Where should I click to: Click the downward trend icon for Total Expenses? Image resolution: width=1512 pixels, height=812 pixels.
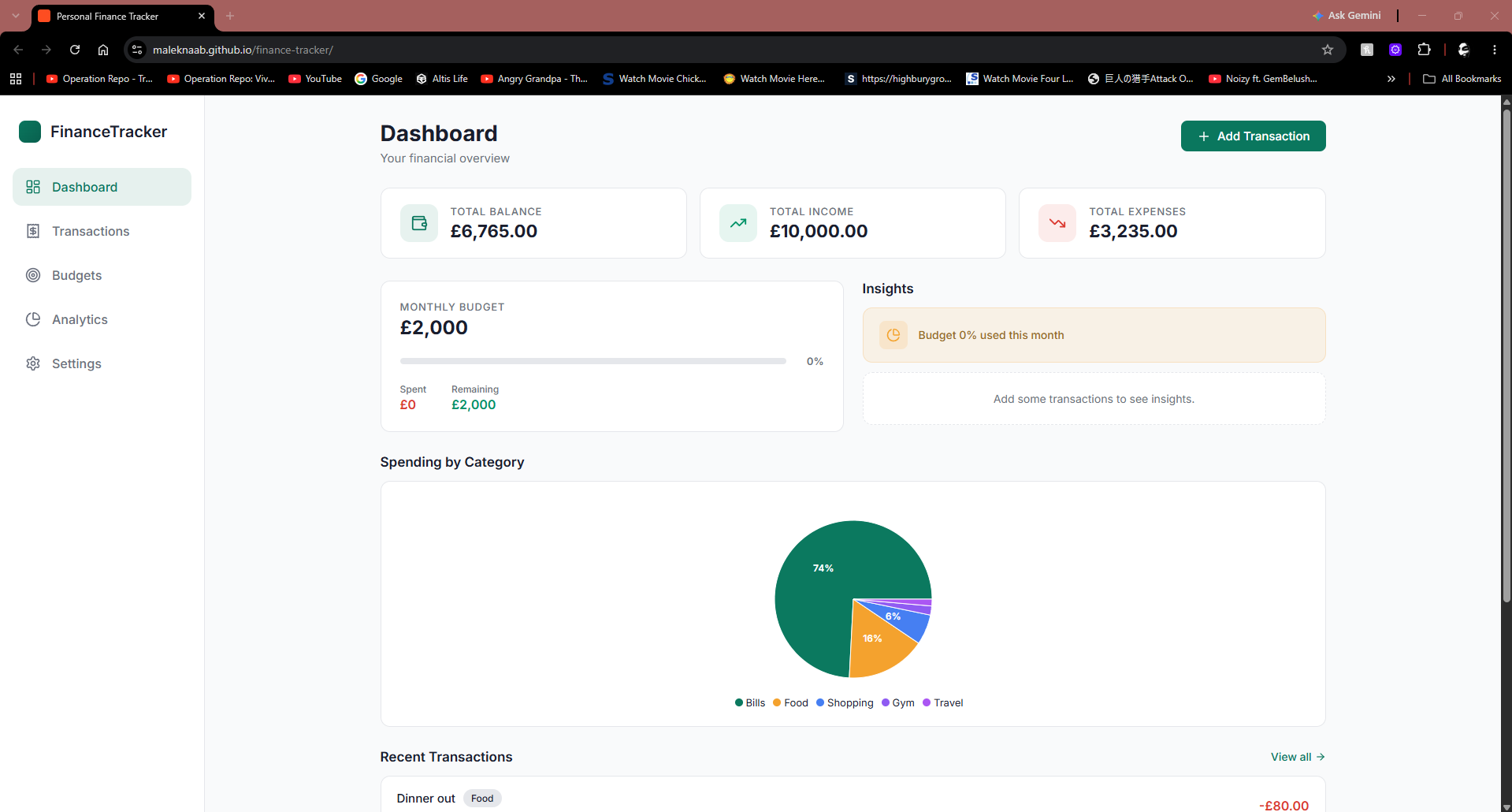(x=1057, y=223)
